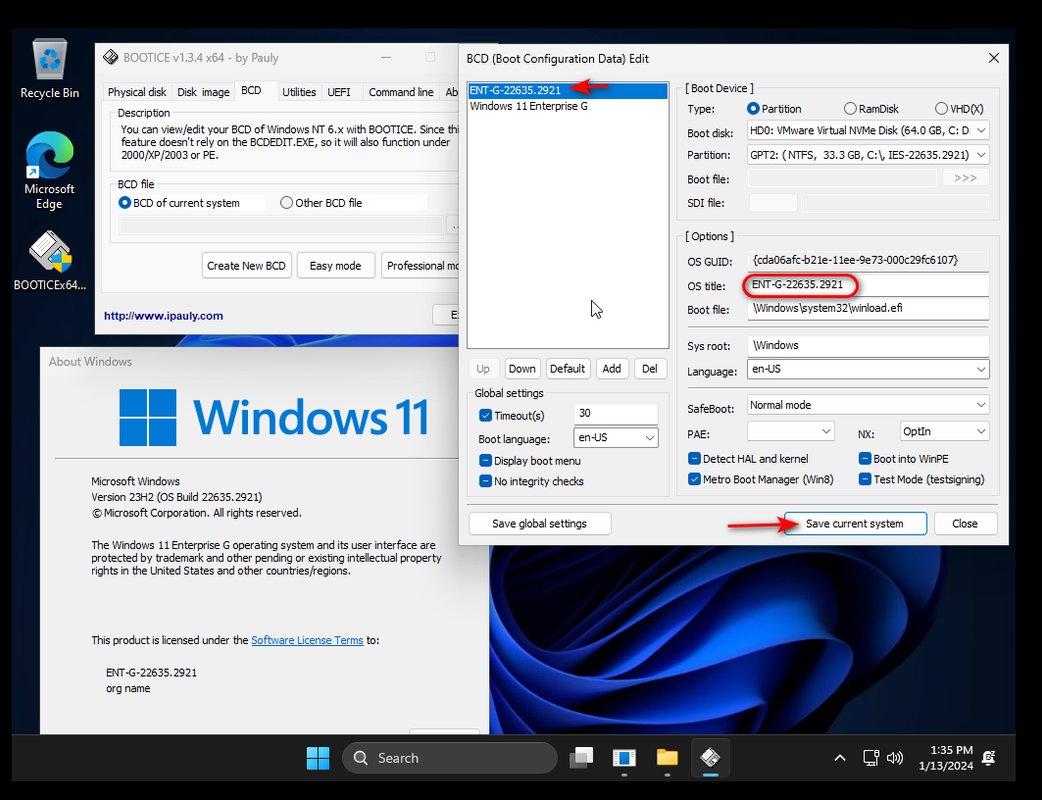Viewport: 1042px width, 800px height.
Task: Open the Windows Start menu
Action: [318, 758]
